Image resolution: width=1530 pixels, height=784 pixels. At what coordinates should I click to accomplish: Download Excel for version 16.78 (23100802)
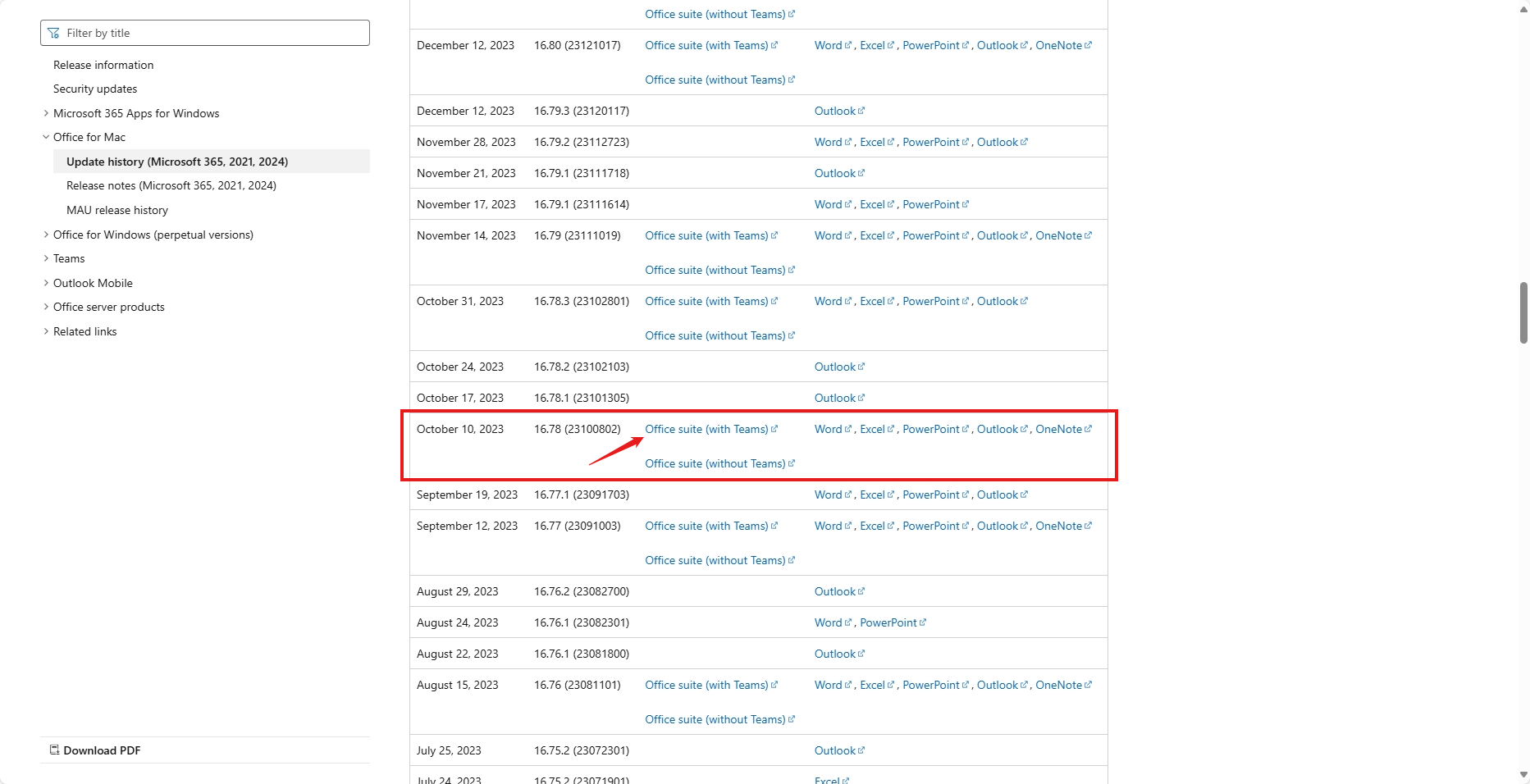click(x=877, y=429)
